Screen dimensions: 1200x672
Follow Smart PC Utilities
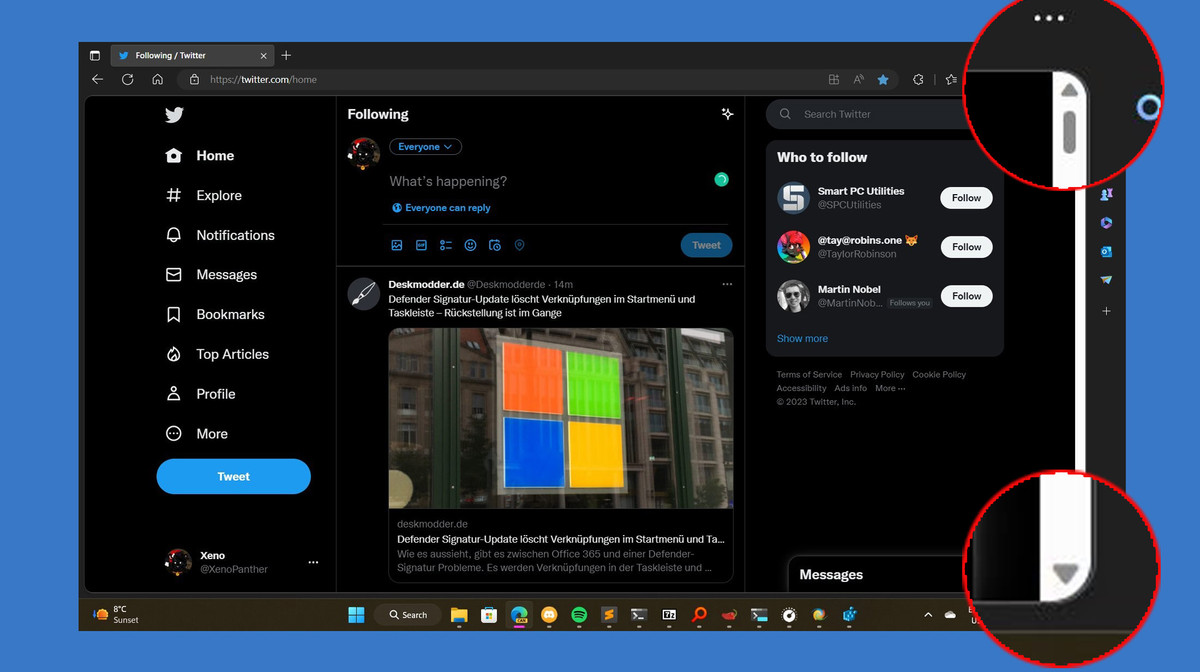(x=966, y=198)
